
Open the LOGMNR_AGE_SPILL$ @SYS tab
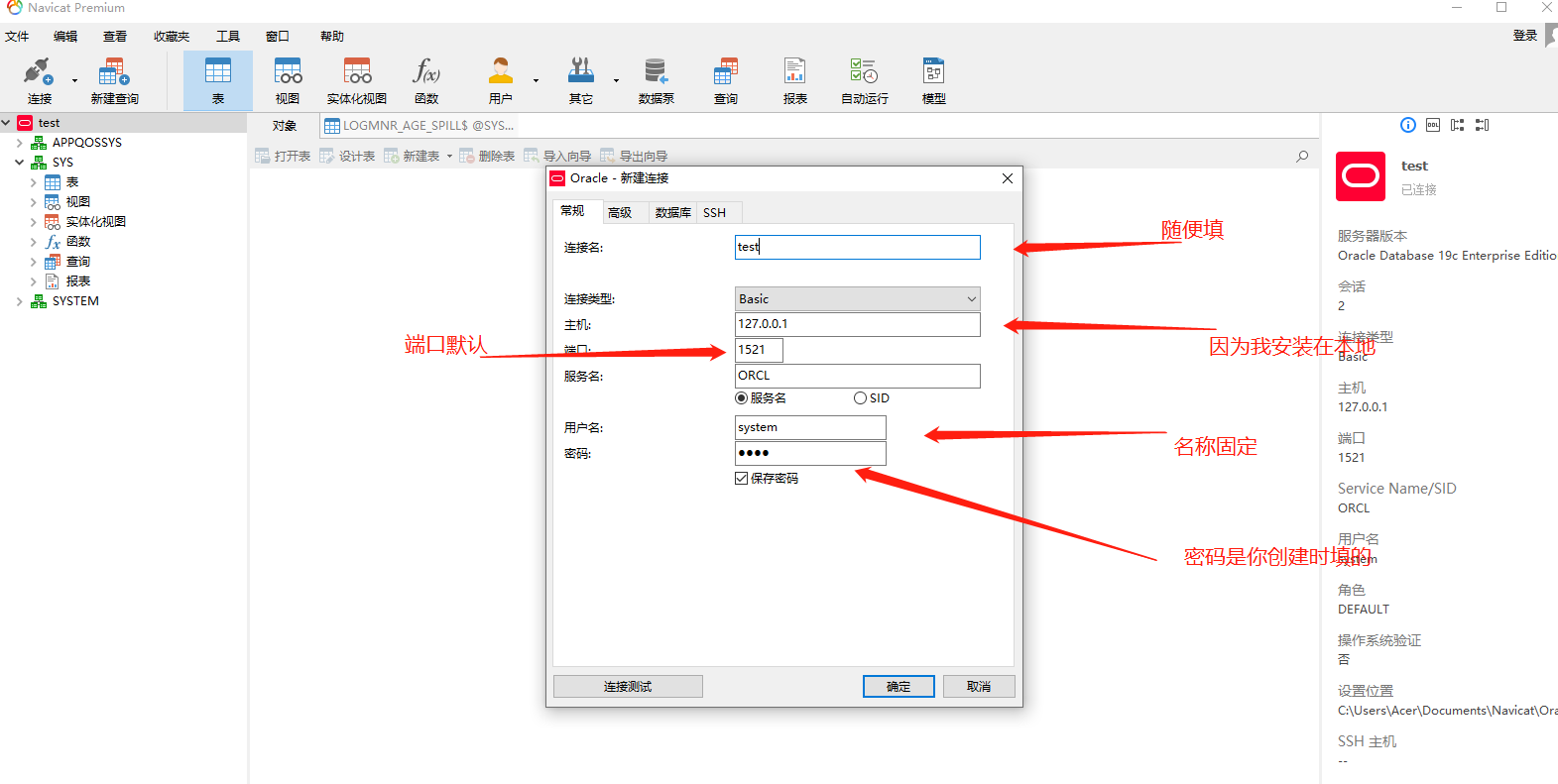[x=419, y=126]
